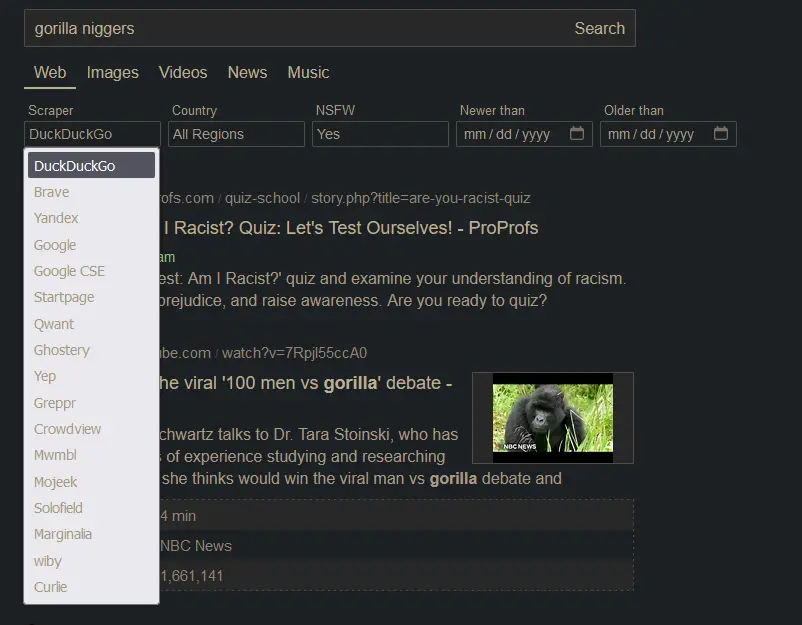The width and height of the screenshot is (802, 625).
Task: Pick Startpage from the scraper list
Action: click(92, 297)
